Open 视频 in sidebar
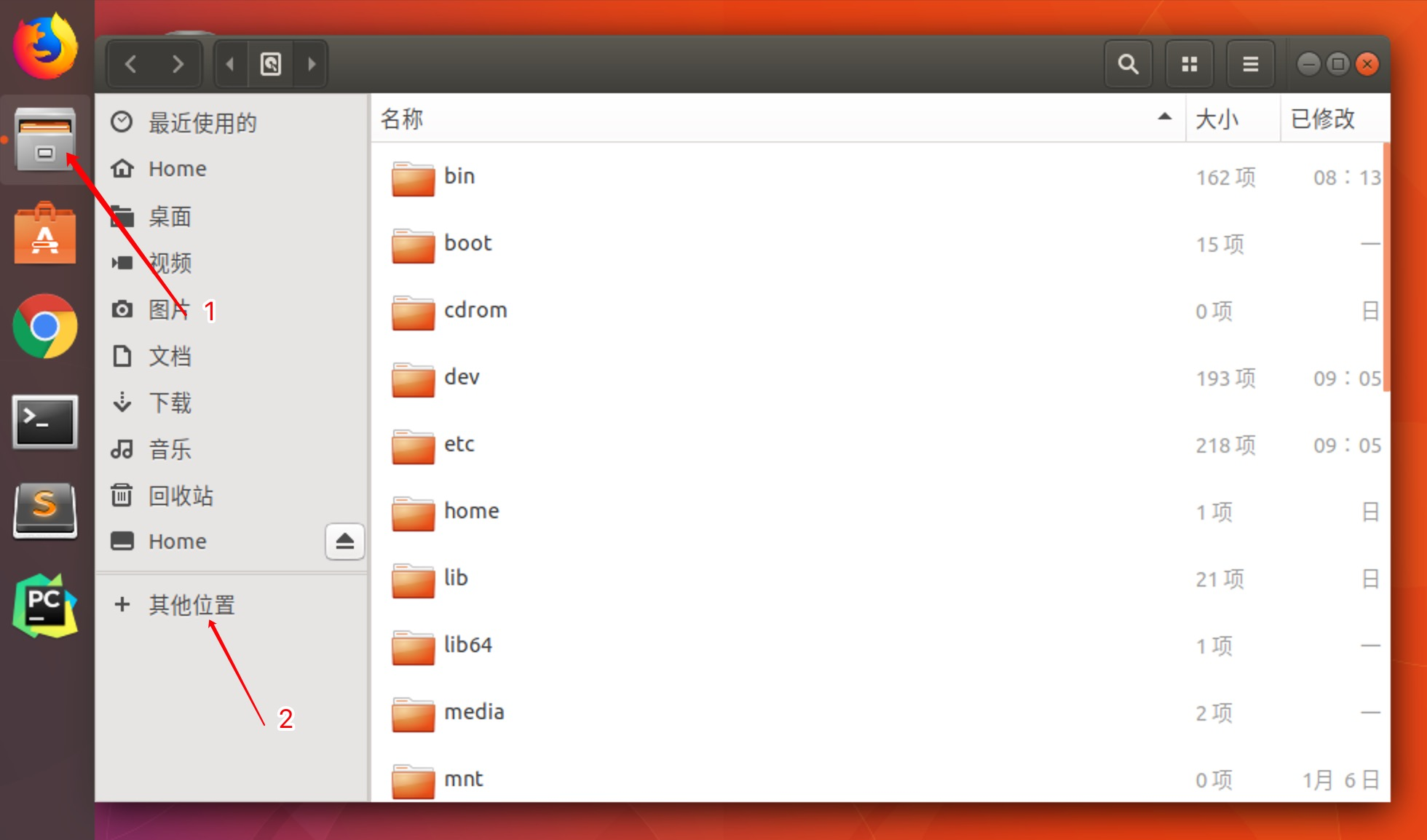The image size is (1427, 840). (x=232, y=263)
